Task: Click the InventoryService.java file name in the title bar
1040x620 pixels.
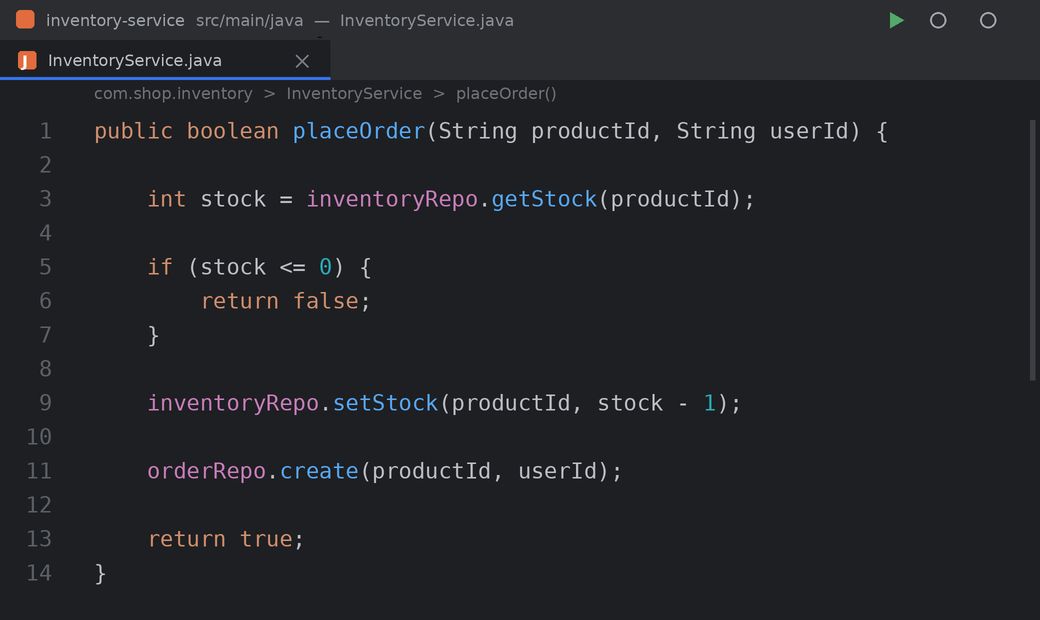Action: [x=426, y=21]
